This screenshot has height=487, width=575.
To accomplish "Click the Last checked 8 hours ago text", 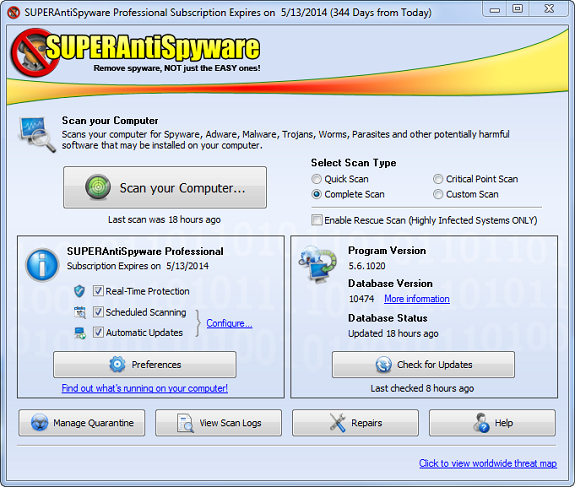I will [422, 388].
